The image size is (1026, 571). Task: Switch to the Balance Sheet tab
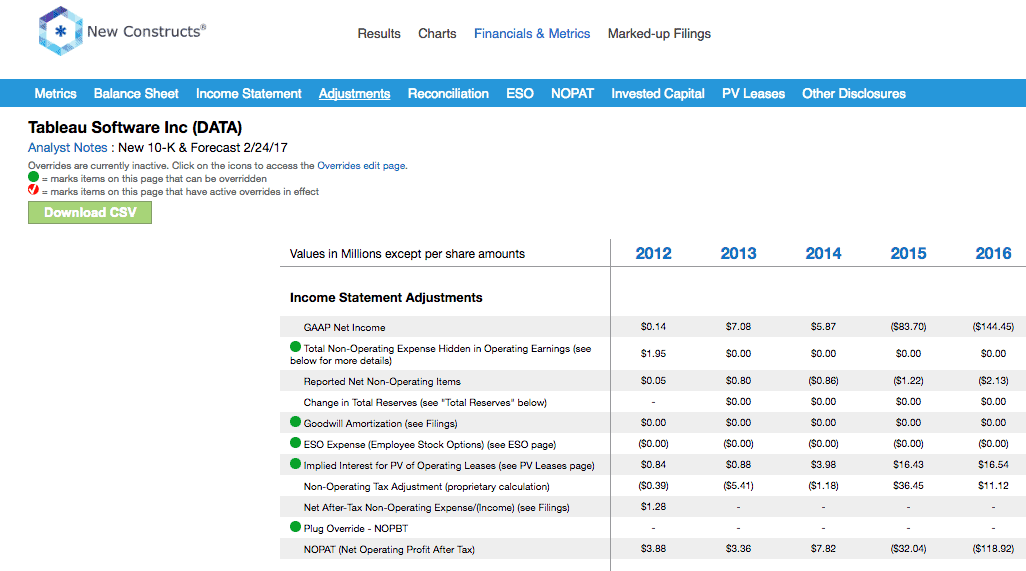click(136, 94)
